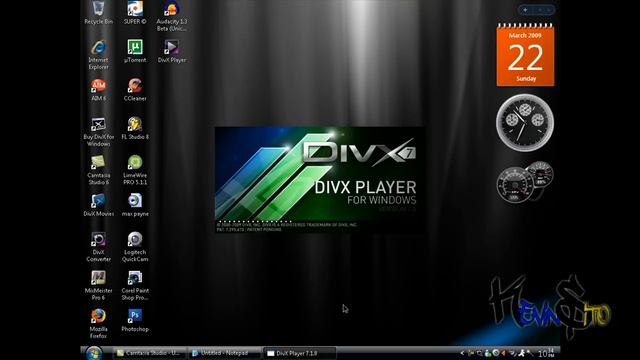640x360 pixels.
Task: Open the Mozilla Firefox desktop icon
Action: 98,324
